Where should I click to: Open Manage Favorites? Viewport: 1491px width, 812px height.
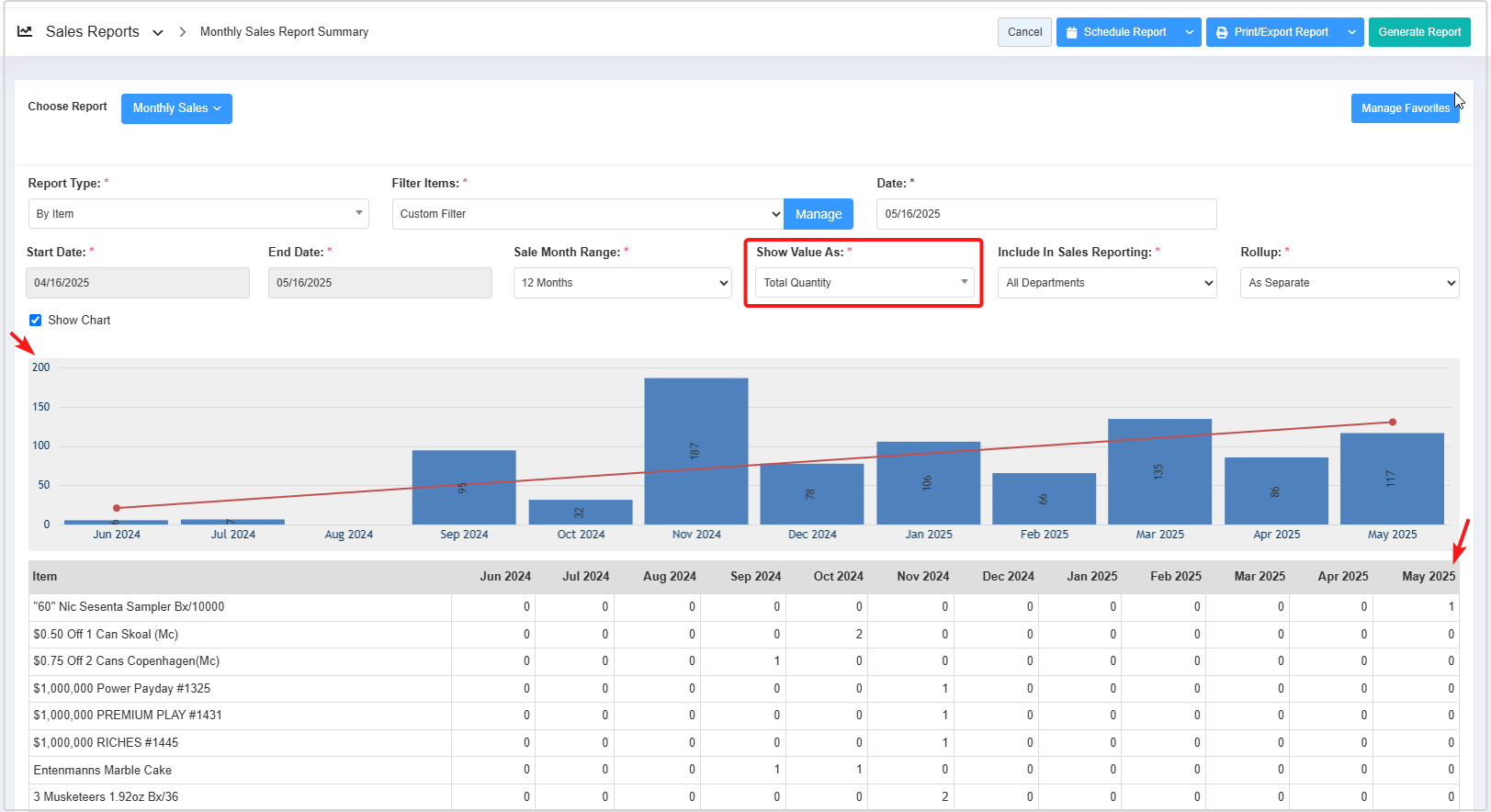[x=1404, y=108]
